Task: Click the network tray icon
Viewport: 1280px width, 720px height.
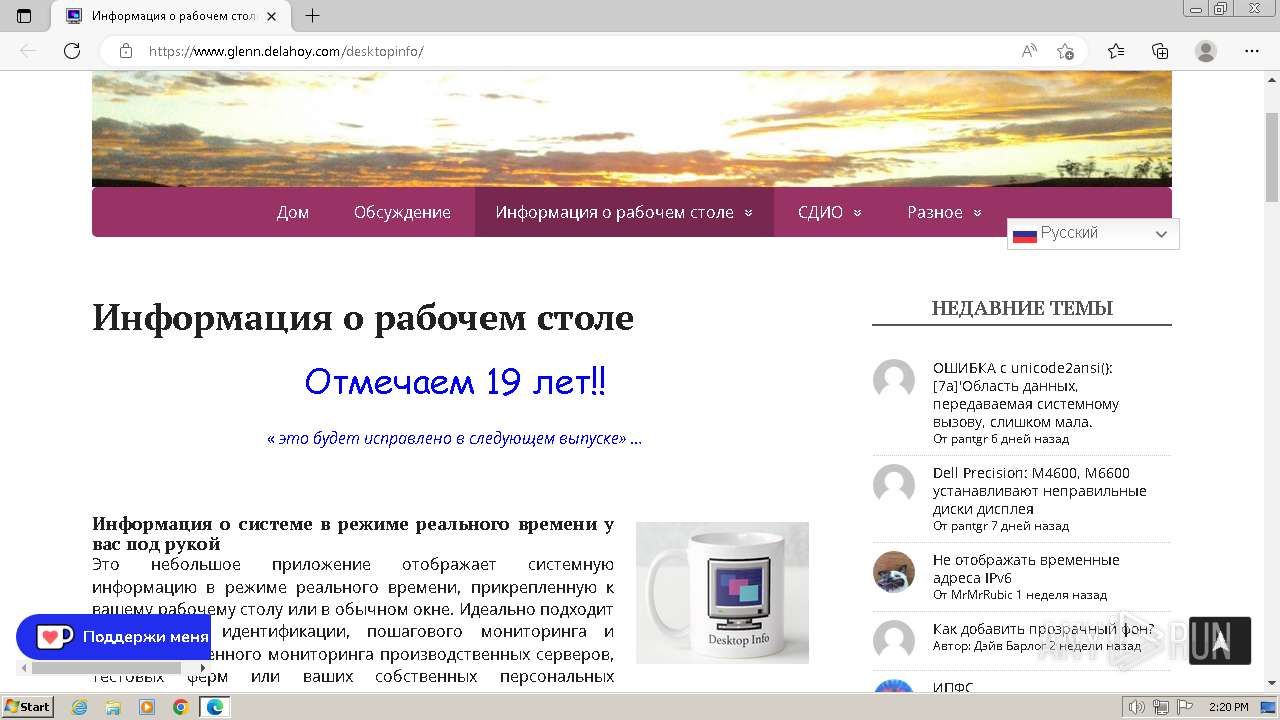Action: [1160, 707]
